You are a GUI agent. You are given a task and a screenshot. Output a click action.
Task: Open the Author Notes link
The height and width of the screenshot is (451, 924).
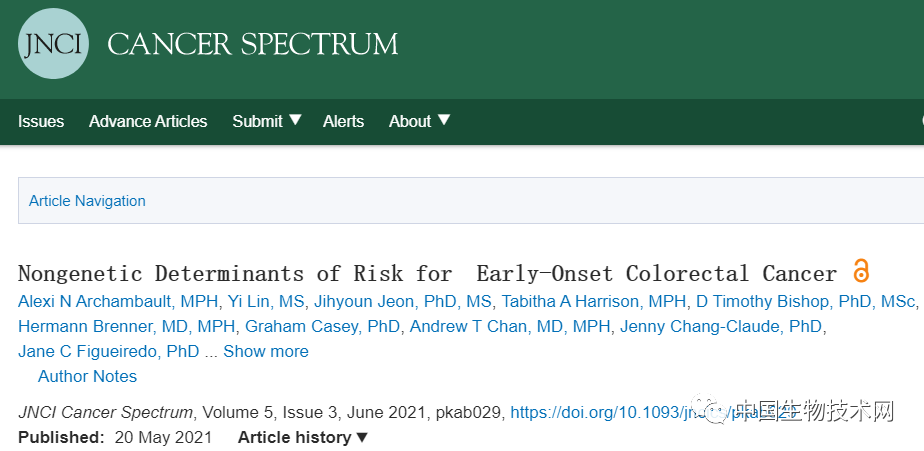pyautogui.click(x=87, y=376)
